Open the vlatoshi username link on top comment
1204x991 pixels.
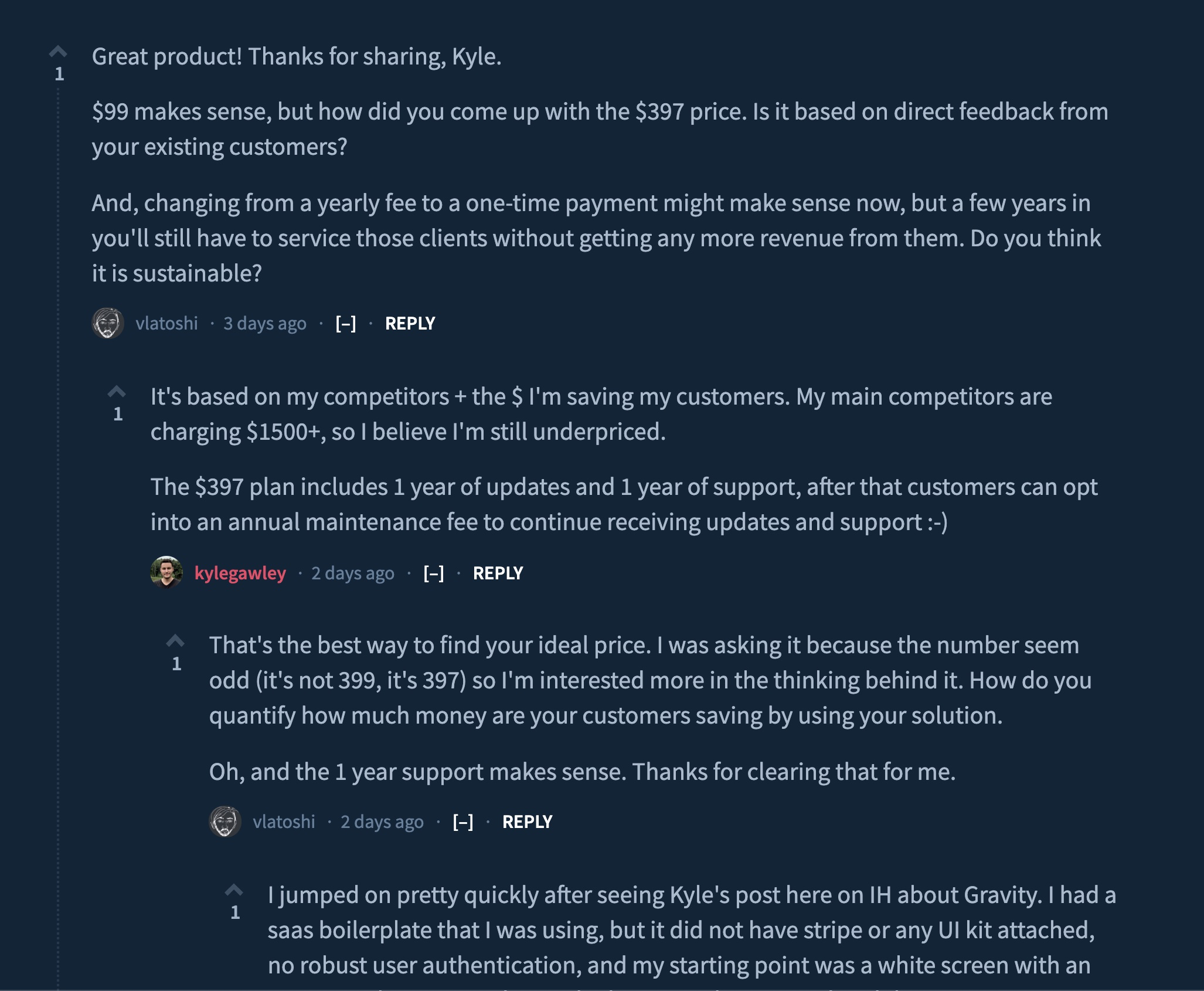pyautogui.click(x=166, y=323)
